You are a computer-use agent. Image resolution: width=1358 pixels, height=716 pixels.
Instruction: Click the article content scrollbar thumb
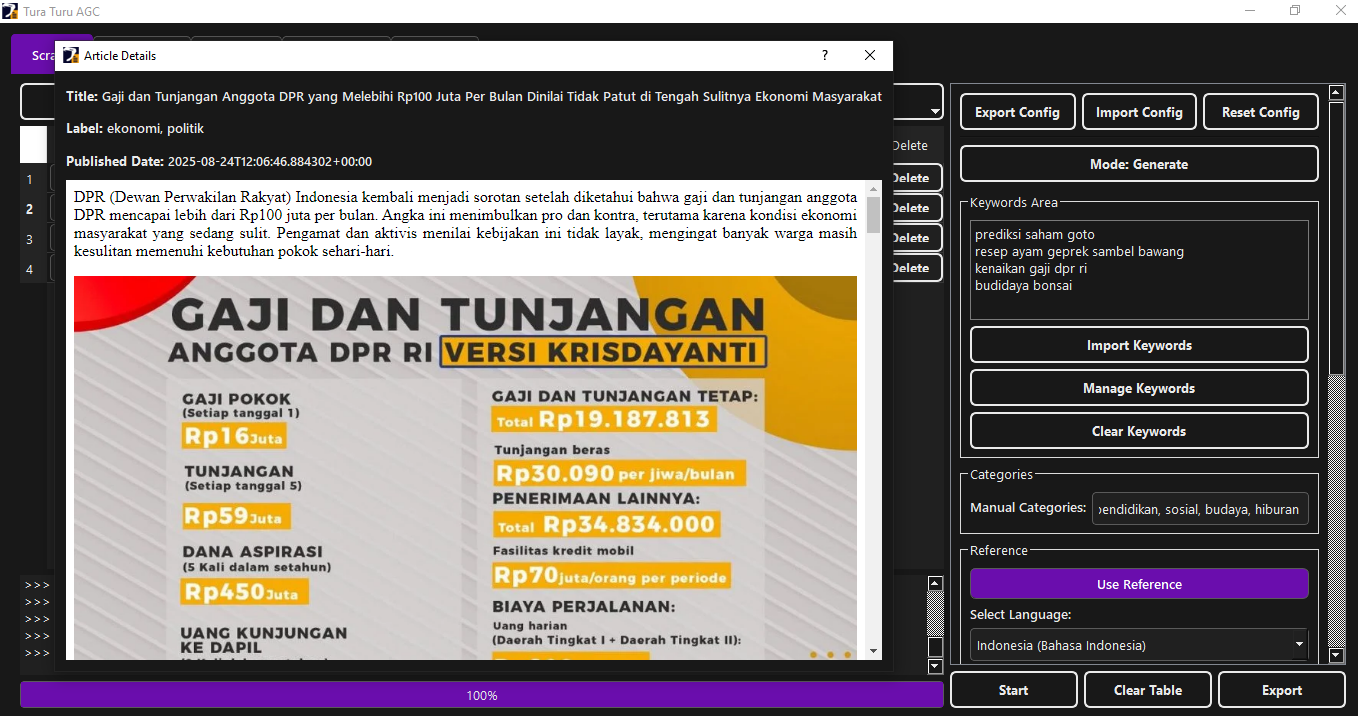pos(874,215)
